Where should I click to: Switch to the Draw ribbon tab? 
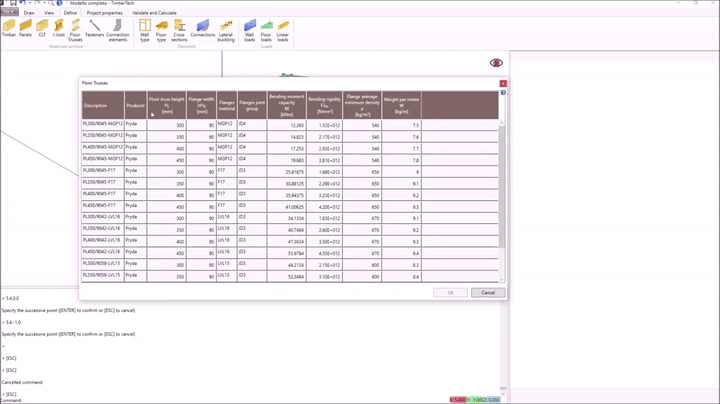[x=29, y=13]
